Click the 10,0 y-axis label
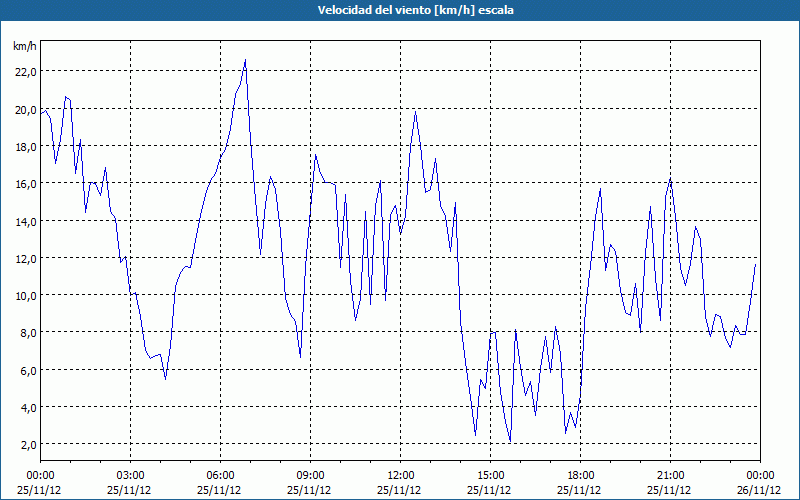800x500 pixels. (x=26, y=296)
